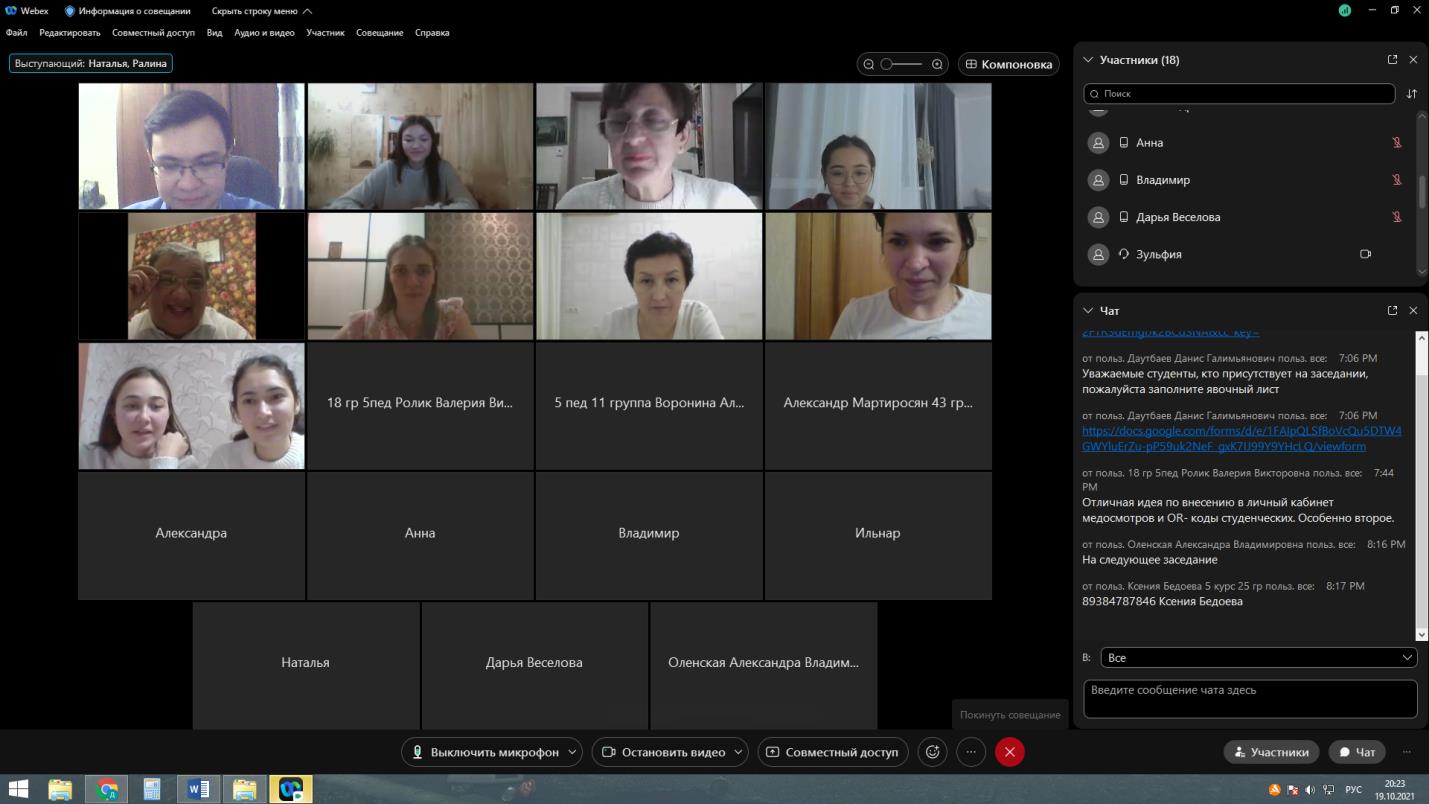The image size is (1429, 804).
Task: Pop out the Участники panel
Action: click(1392, 60)
